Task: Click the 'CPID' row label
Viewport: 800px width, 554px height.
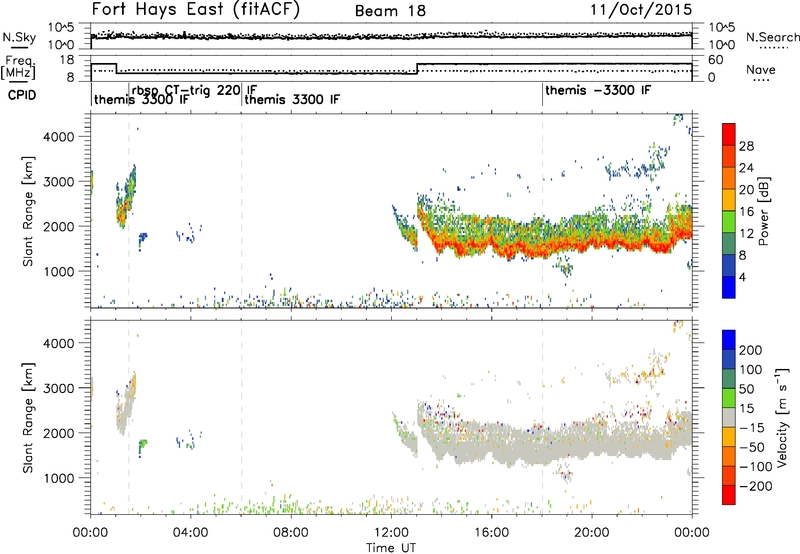Action: pyautogui.click(x=22, y=95)
